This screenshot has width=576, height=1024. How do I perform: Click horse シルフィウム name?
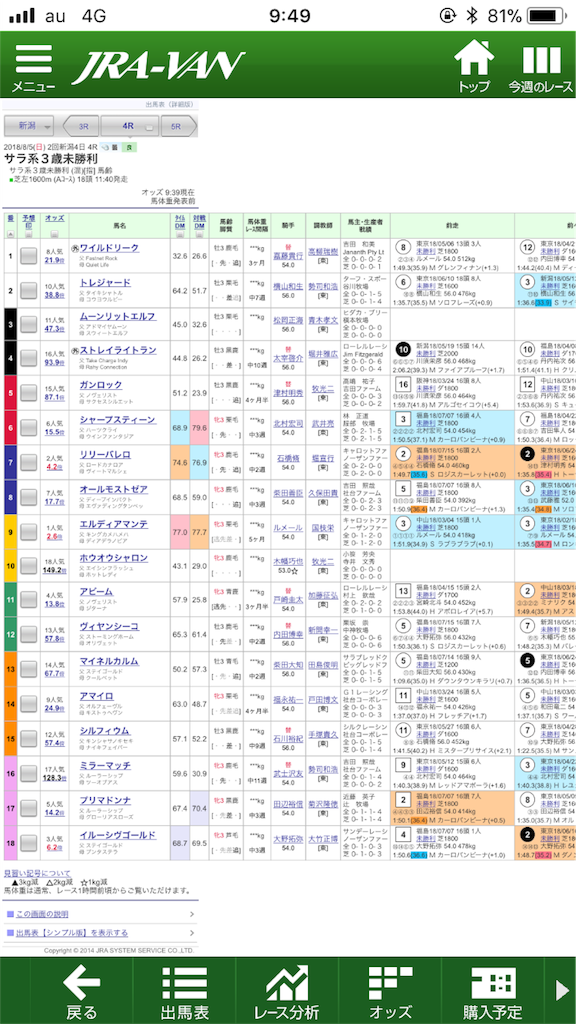pos(104,730)
